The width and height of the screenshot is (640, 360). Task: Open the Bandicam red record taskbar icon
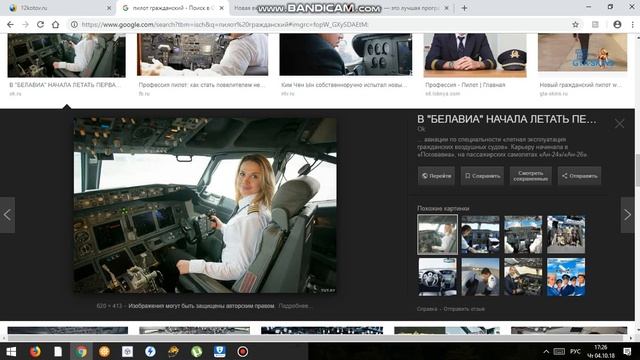(242, 351)
